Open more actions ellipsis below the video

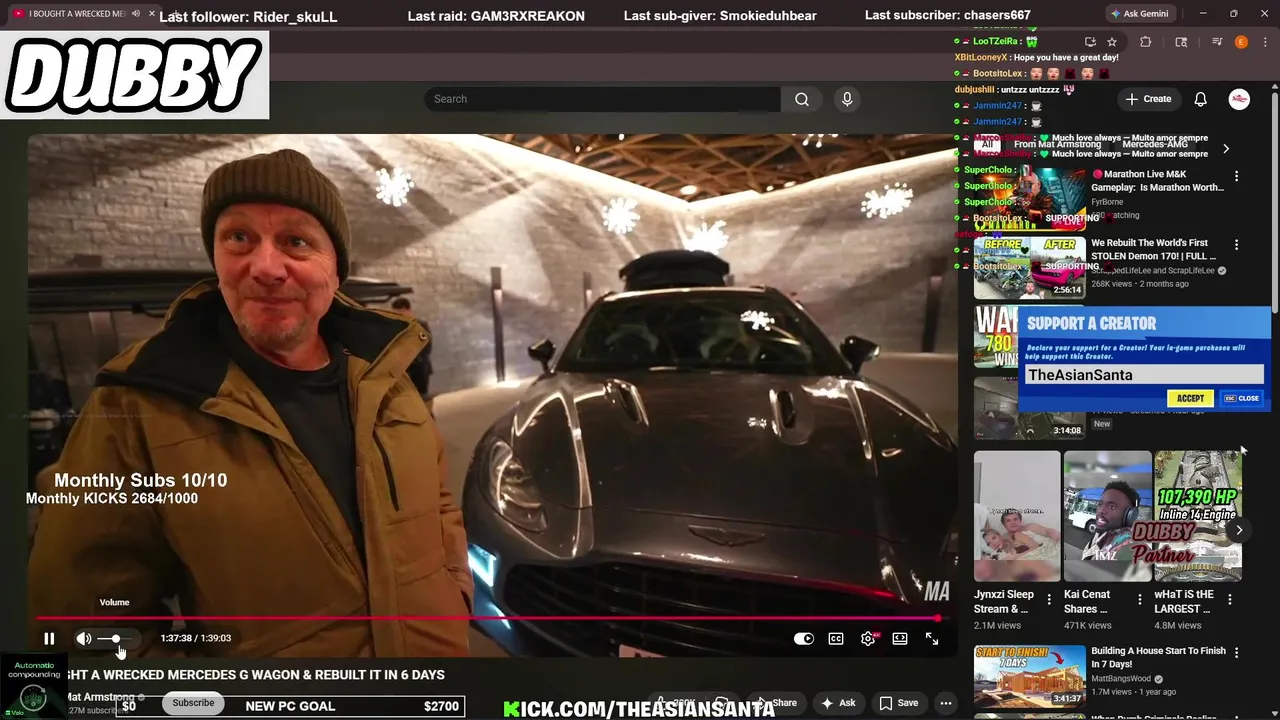[946, 703]
